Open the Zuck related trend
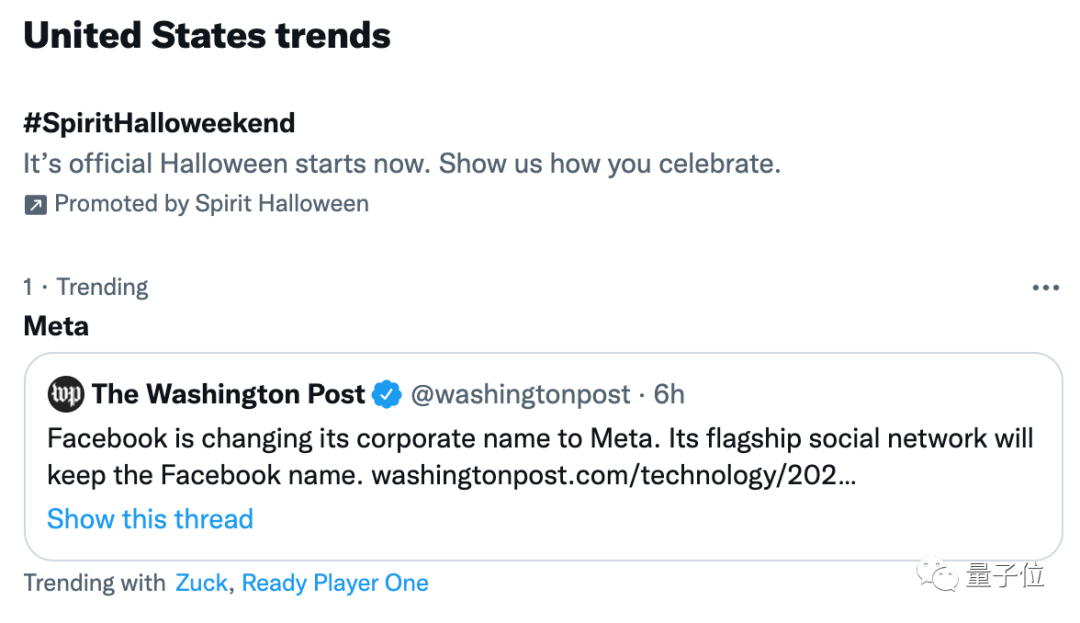 click(201, 583)
